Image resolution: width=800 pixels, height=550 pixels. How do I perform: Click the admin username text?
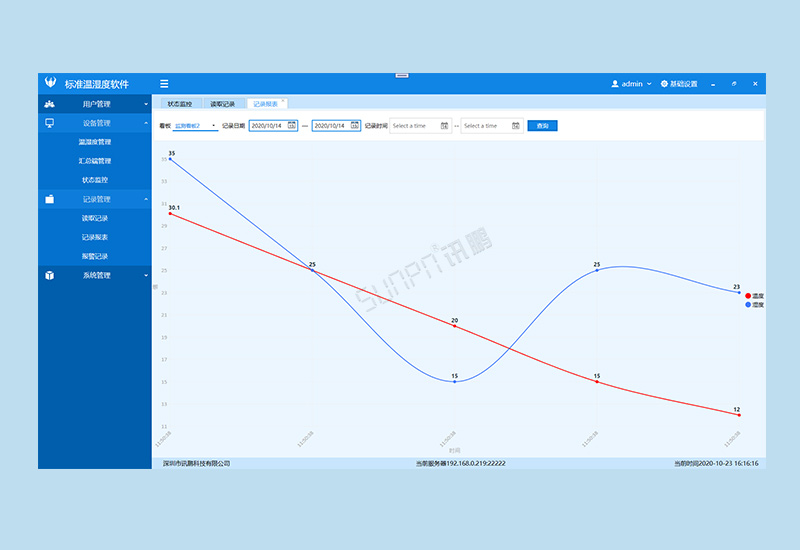tap(632, 84)
